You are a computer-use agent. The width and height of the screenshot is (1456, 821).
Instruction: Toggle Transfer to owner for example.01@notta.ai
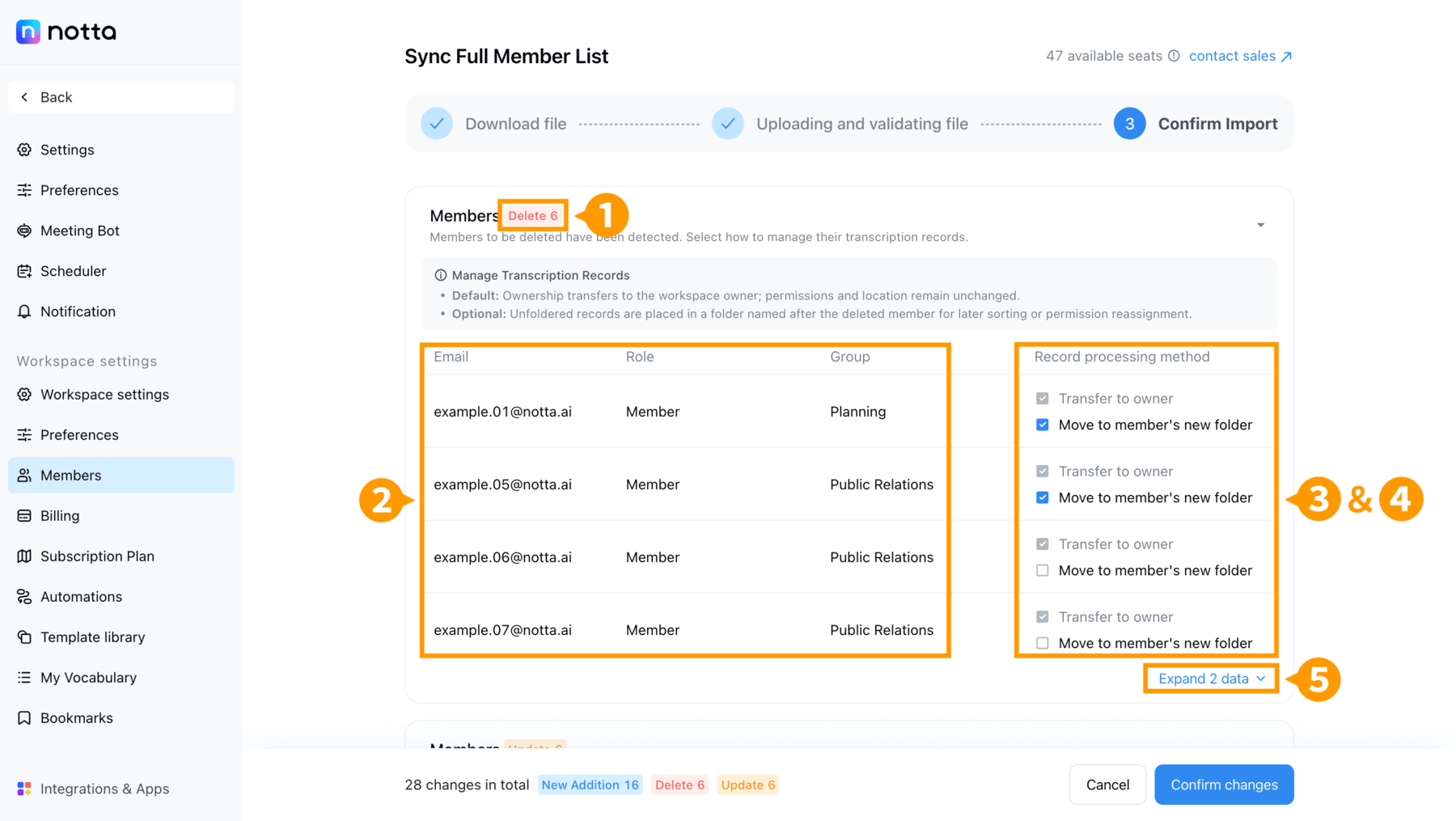(x=1043, y=399)
